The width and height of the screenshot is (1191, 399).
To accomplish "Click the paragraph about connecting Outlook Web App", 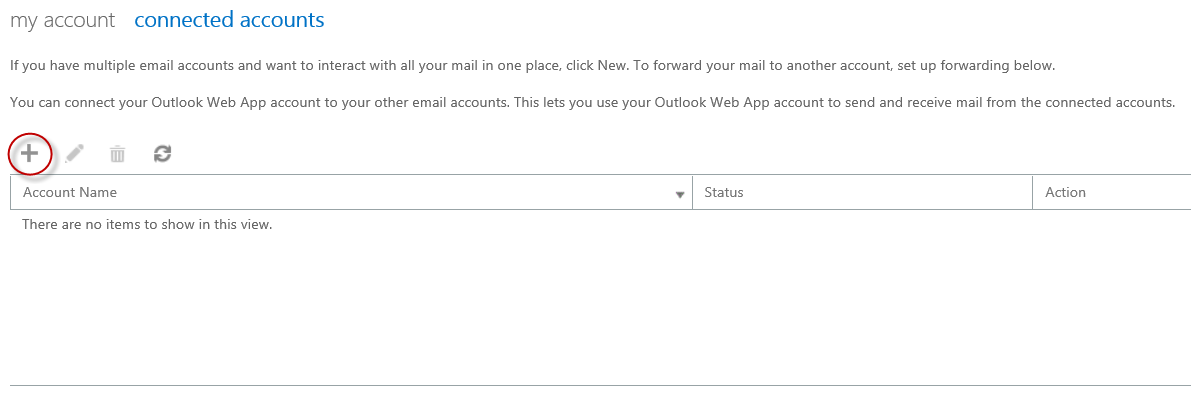I will [x=592, y=102].
